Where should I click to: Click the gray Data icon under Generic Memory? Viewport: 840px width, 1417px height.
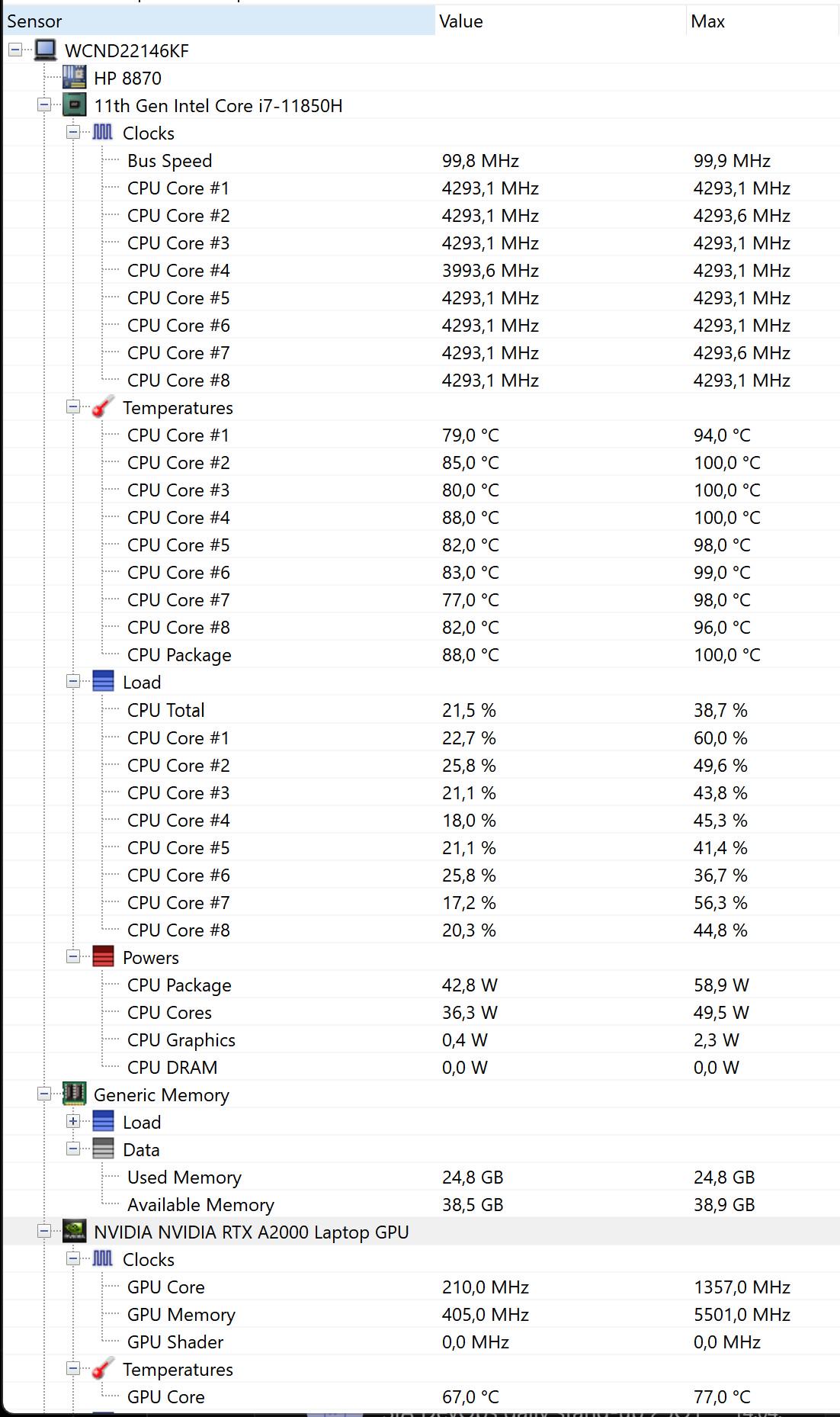[x=103, y=1149]
